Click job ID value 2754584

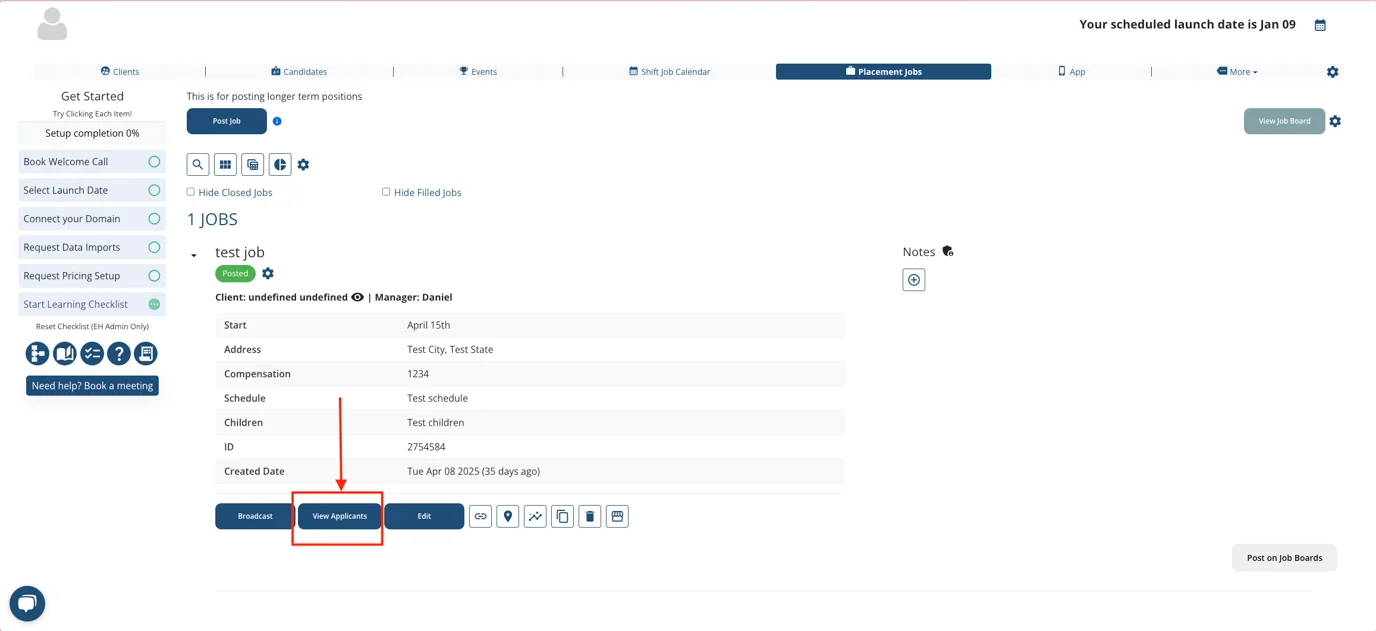426,447
